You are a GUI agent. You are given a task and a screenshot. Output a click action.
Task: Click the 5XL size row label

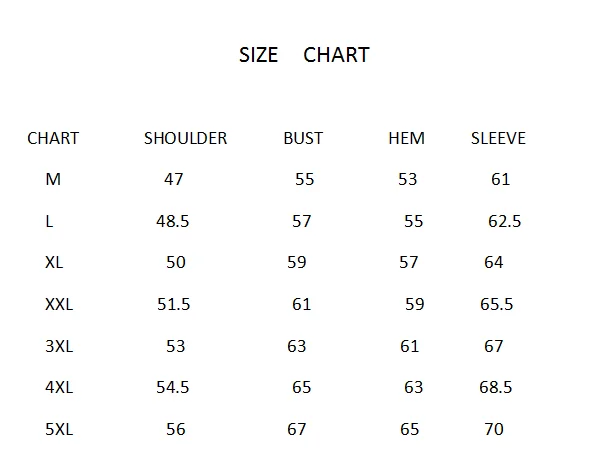click(59, 429)
